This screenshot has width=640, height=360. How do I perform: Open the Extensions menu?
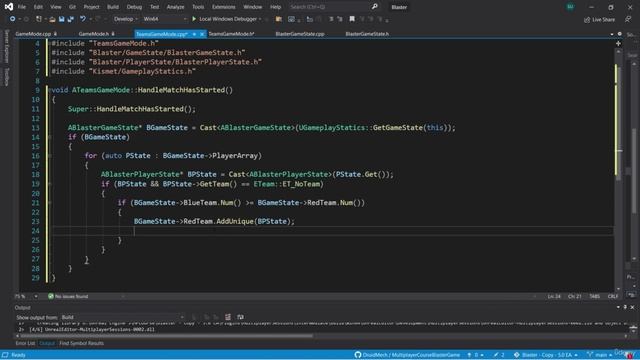point(224,7)
